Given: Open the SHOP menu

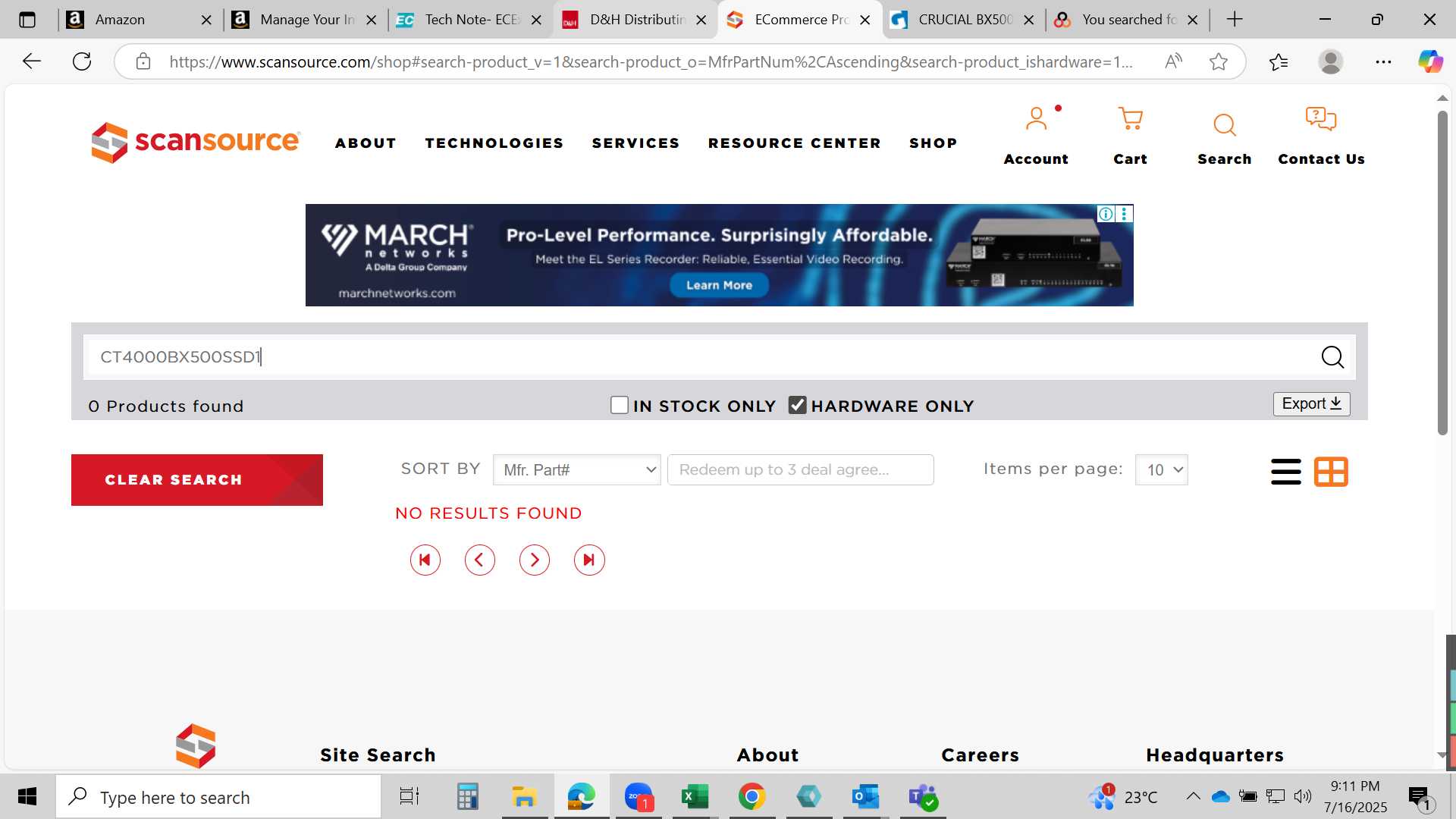Looking at the screenshot, I should pyautogui.click(x=934, y=143).
